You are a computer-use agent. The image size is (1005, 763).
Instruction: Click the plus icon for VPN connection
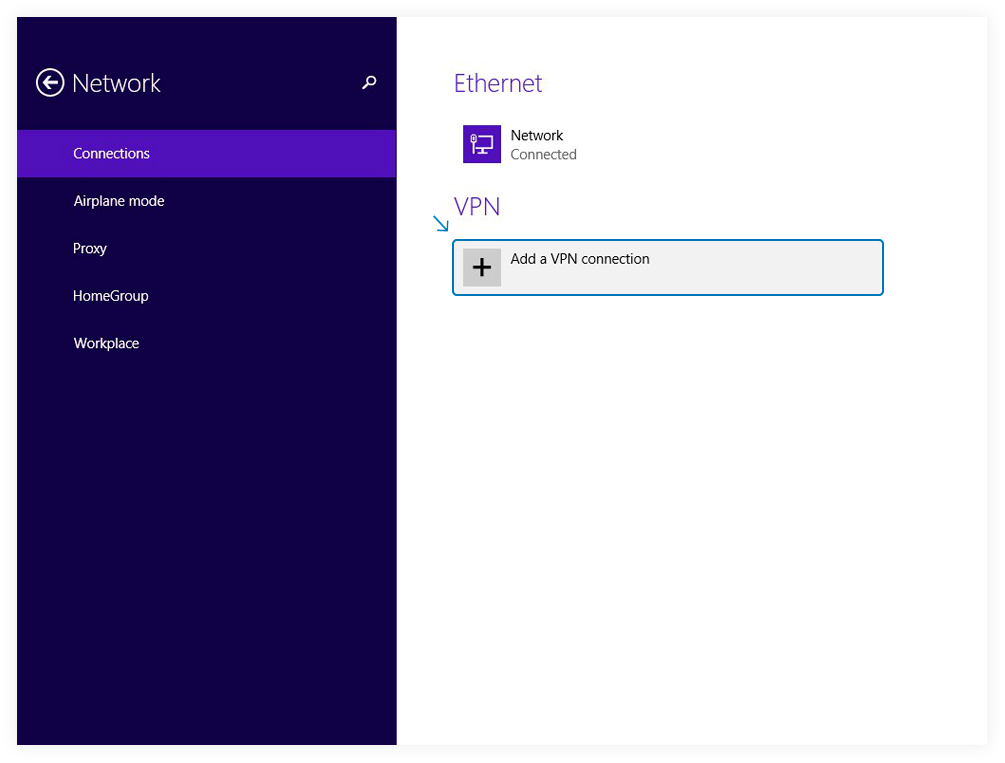click(482, 267)
